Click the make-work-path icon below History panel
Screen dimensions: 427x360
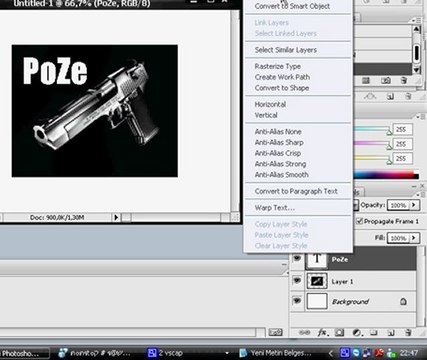(370, 96)
